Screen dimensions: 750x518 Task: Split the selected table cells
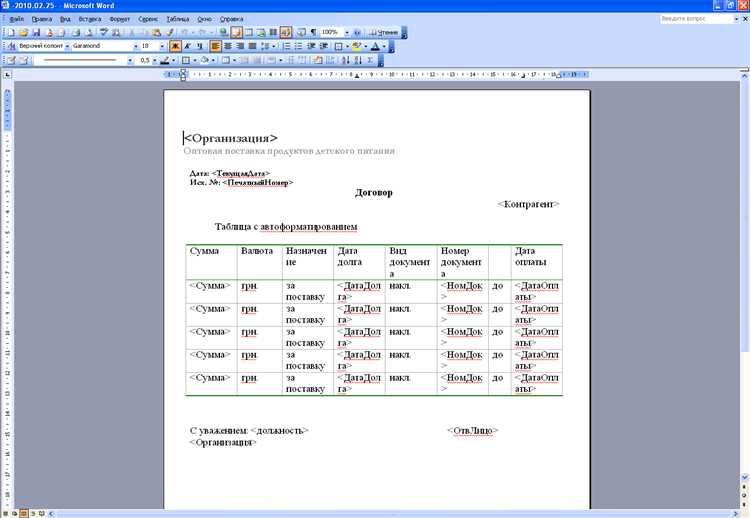point(257,60)
